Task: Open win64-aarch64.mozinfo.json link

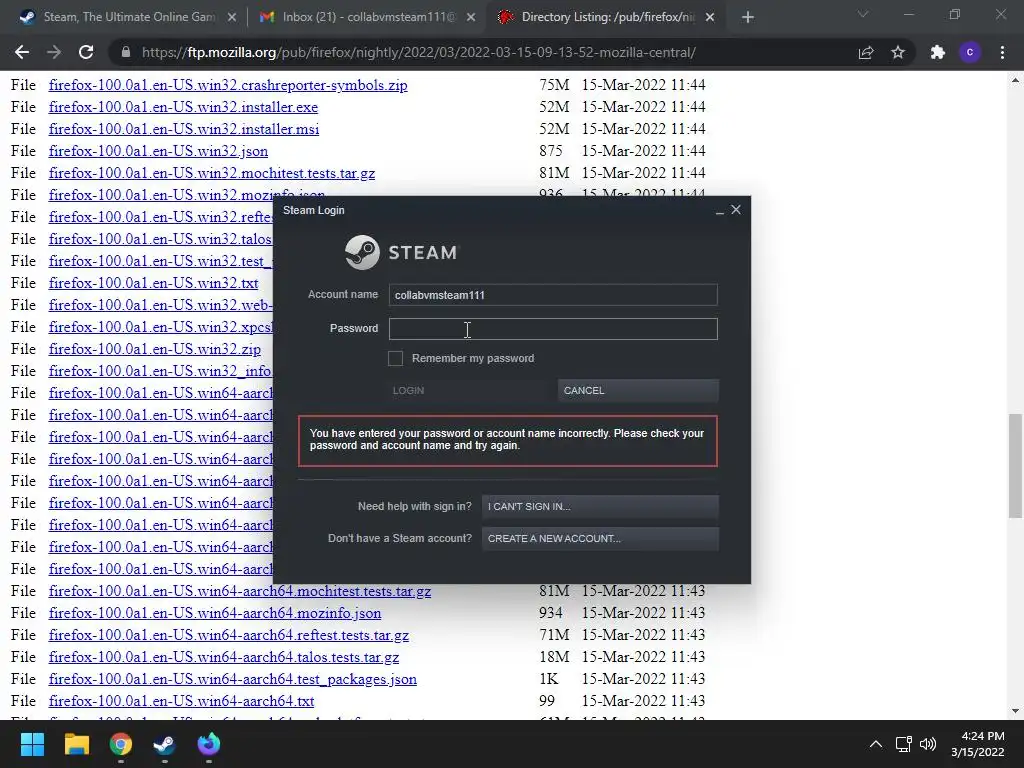Action: click(215, 613)
